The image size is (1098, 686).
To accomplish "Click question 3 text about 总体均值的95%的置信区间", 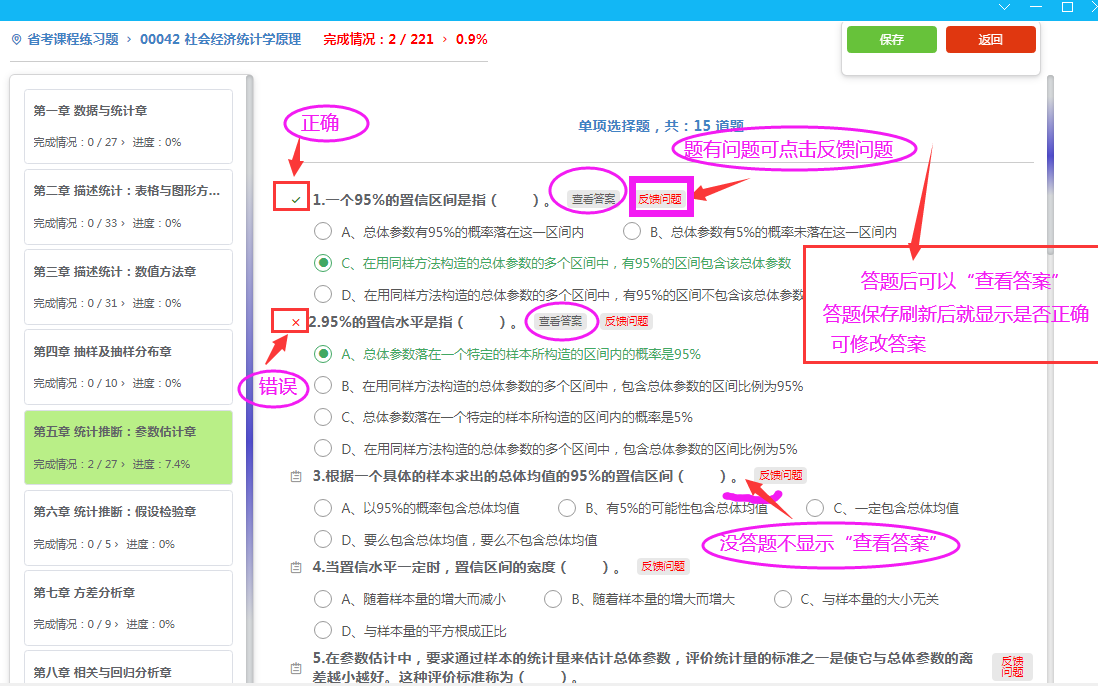I will point(525,477).
